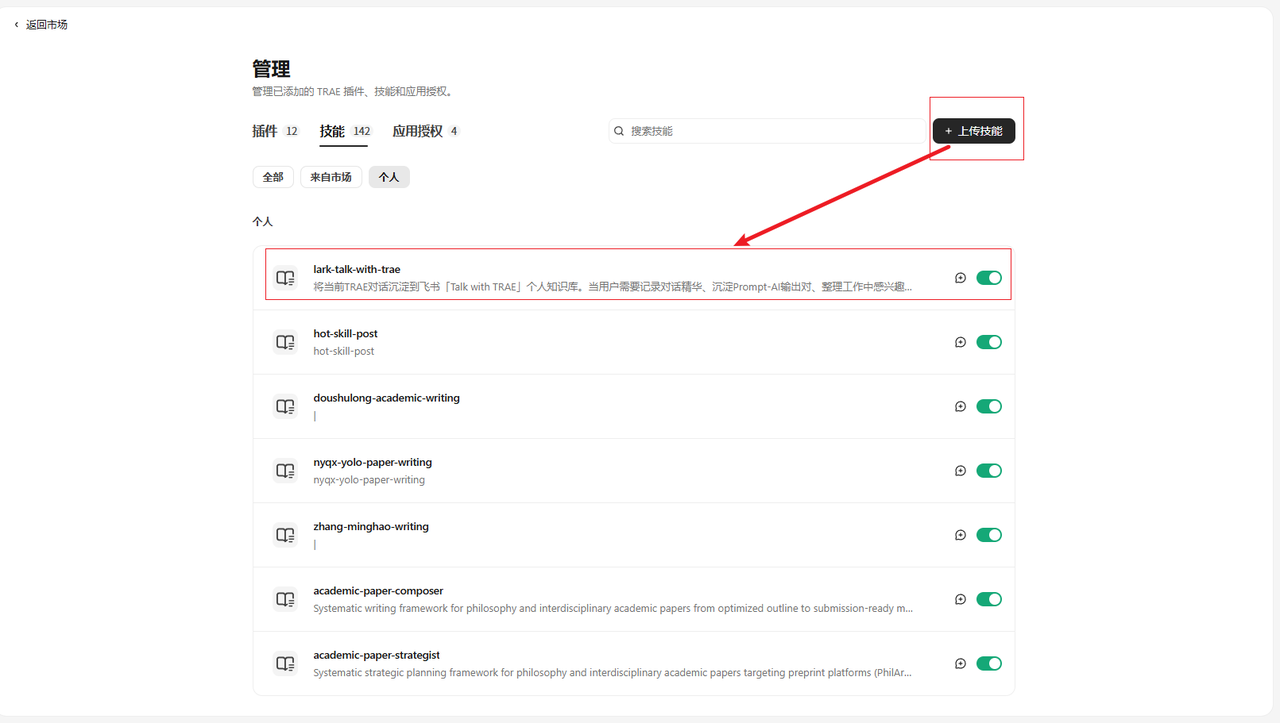Viewport: 1280px width, 723px height.
Task: Select the doushulong-academic-writing skill name
Action: [x=386, y=397]
